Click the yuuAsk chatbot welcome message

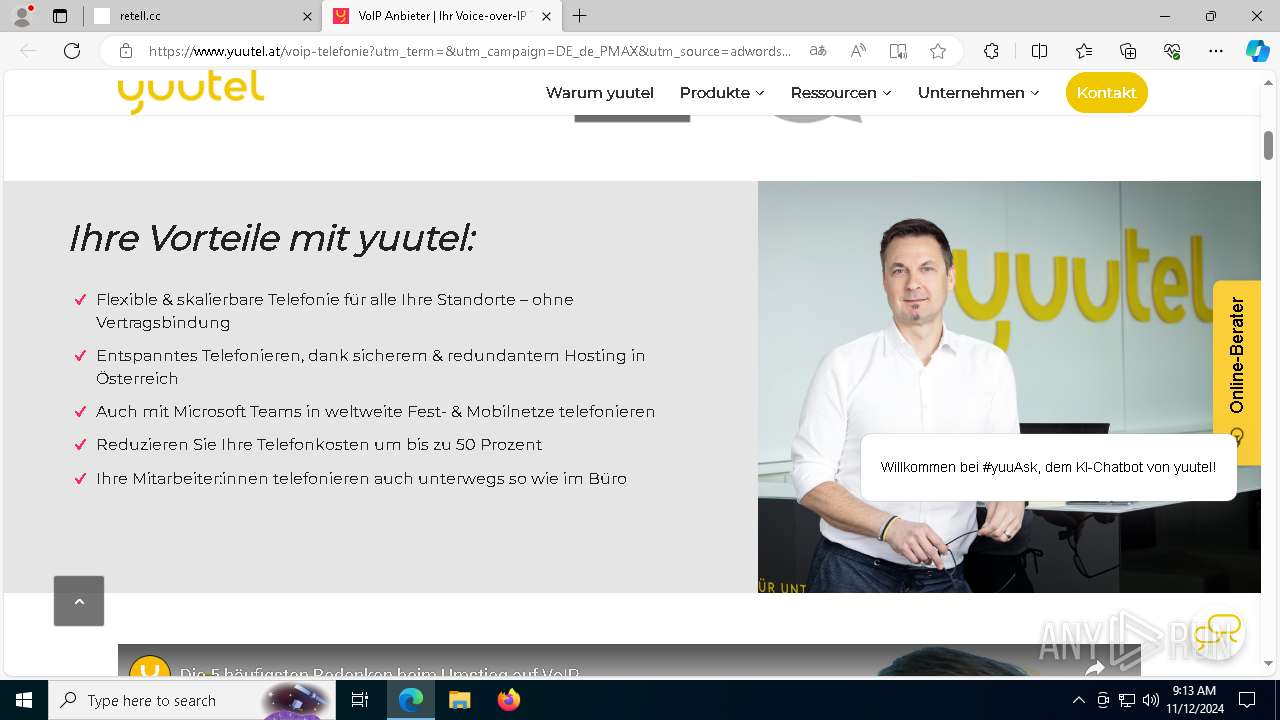pos(1048,467)
